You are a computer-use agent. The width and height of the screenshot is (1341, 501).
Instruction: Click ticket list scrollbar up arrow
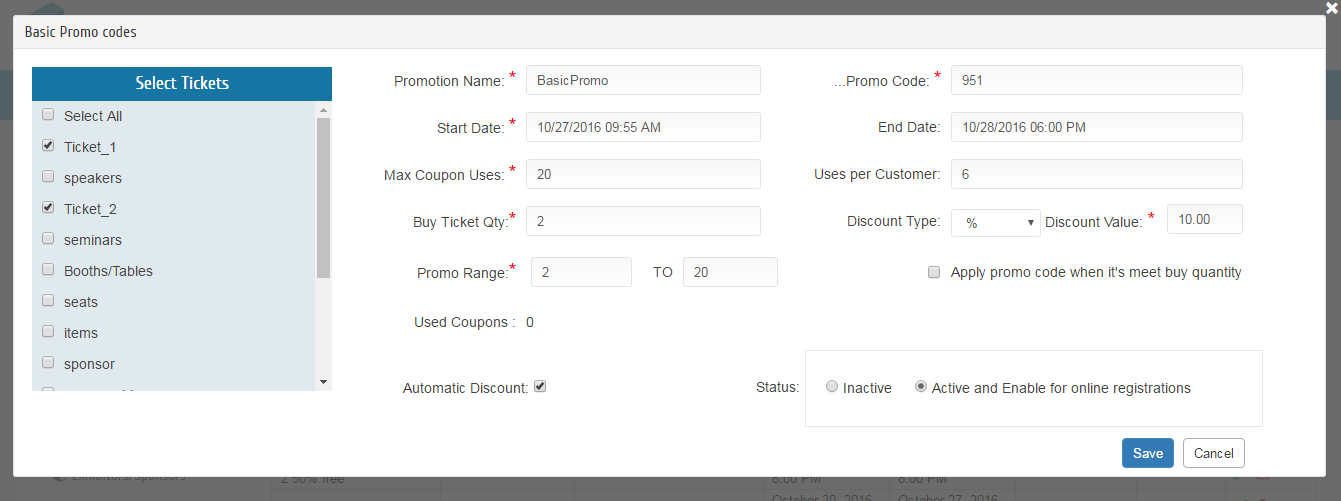tap(323, 109)
